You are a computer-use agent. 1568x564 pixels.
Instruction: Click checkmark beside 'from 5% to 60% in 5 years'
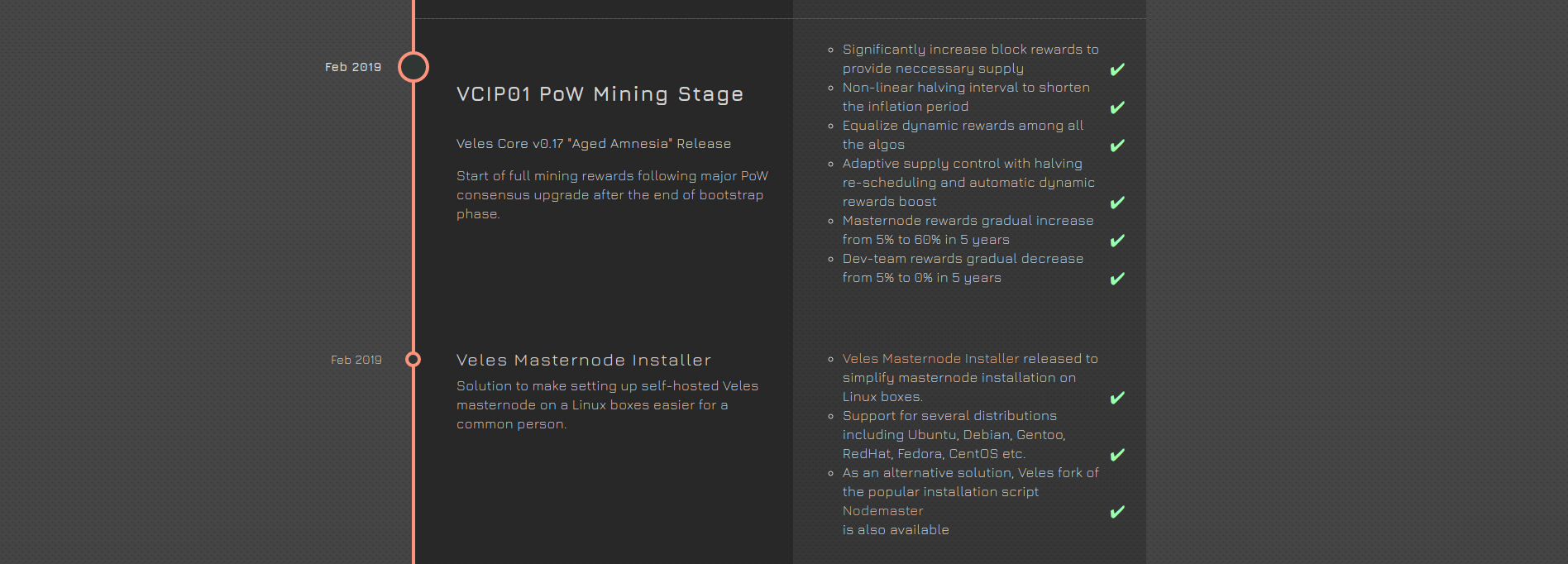1117,241
